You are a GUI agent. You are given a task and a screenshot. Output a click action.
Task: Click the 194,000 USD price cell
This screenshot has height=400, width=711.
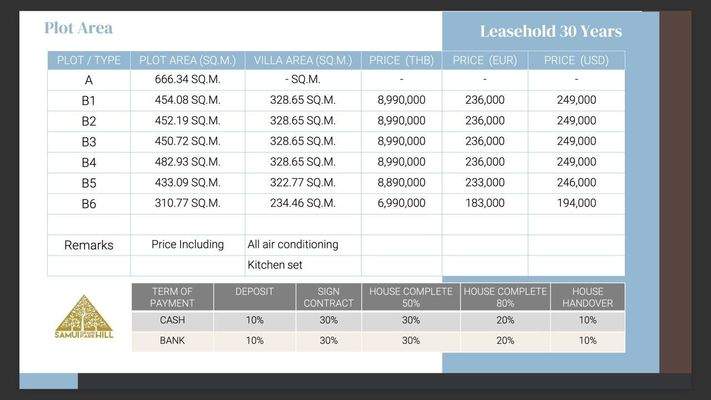coord(576,203)
